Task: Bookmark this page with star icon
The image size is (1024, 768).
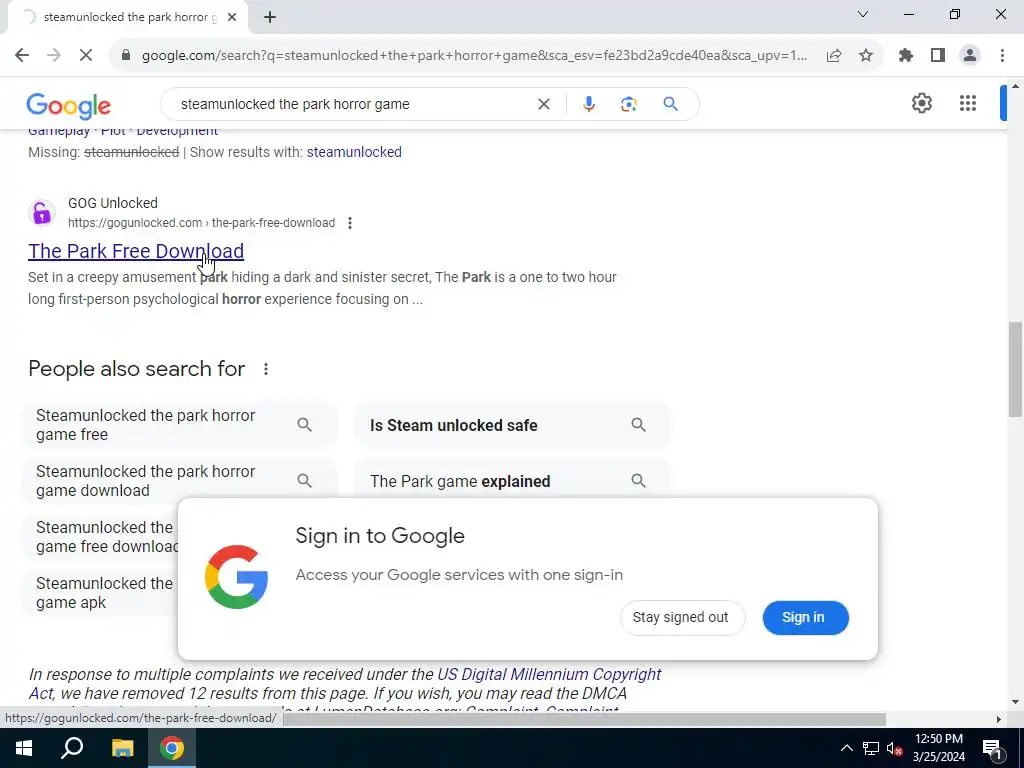Action: (x=866, y=56)
